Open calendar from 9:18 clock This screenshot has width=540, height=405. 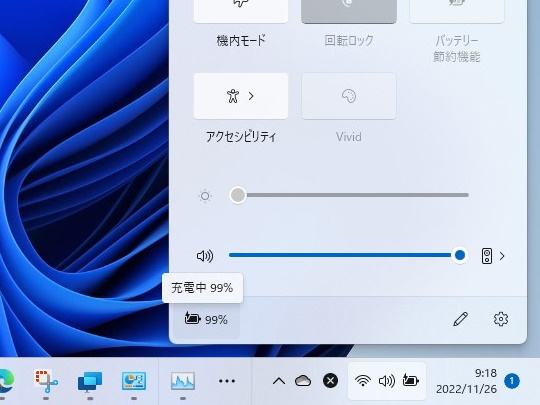(486, 373)
